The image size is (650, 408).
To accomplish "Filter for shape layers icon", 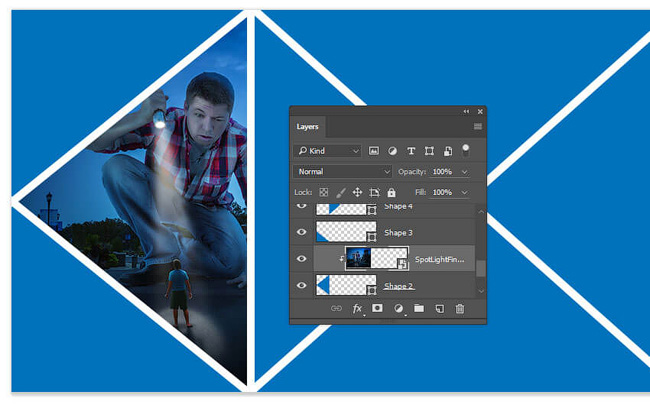I will (x=429, y=151).
